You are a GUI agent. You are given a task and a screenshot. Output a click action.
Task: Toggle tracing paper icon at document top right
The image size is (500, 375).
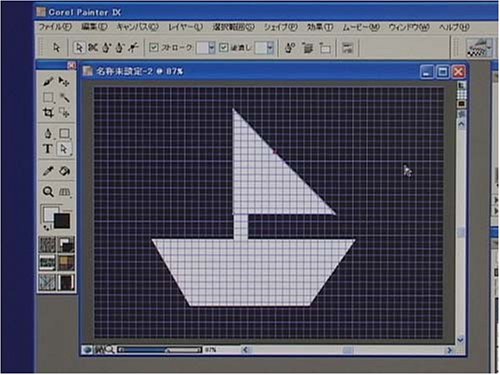pos(461,85)
